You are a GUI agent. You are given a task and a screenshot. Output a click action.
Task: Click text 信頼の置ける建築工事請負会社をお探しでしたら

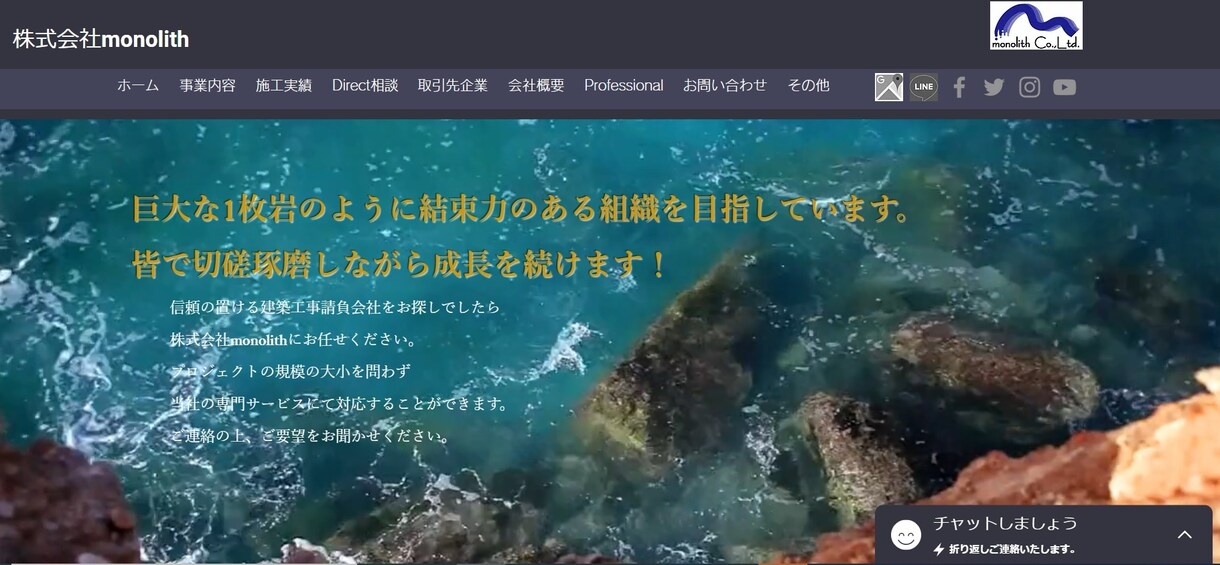click(x=335, y=307)
